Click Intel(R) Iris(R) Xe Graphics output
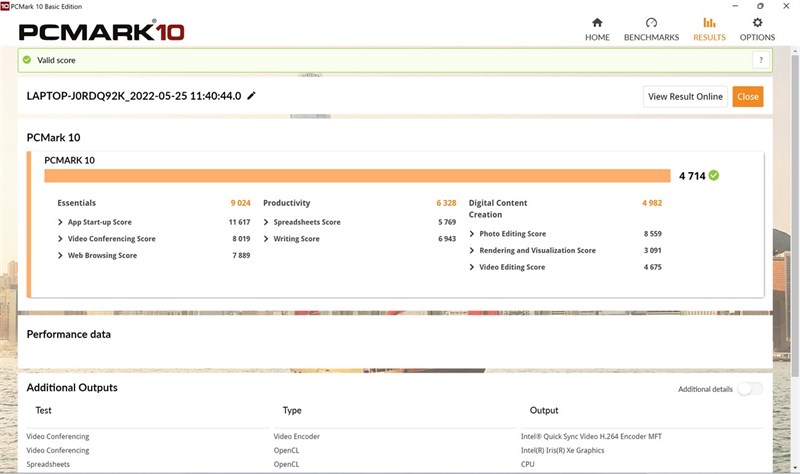This screenshot has width=800, height=474. click(562, 450)
